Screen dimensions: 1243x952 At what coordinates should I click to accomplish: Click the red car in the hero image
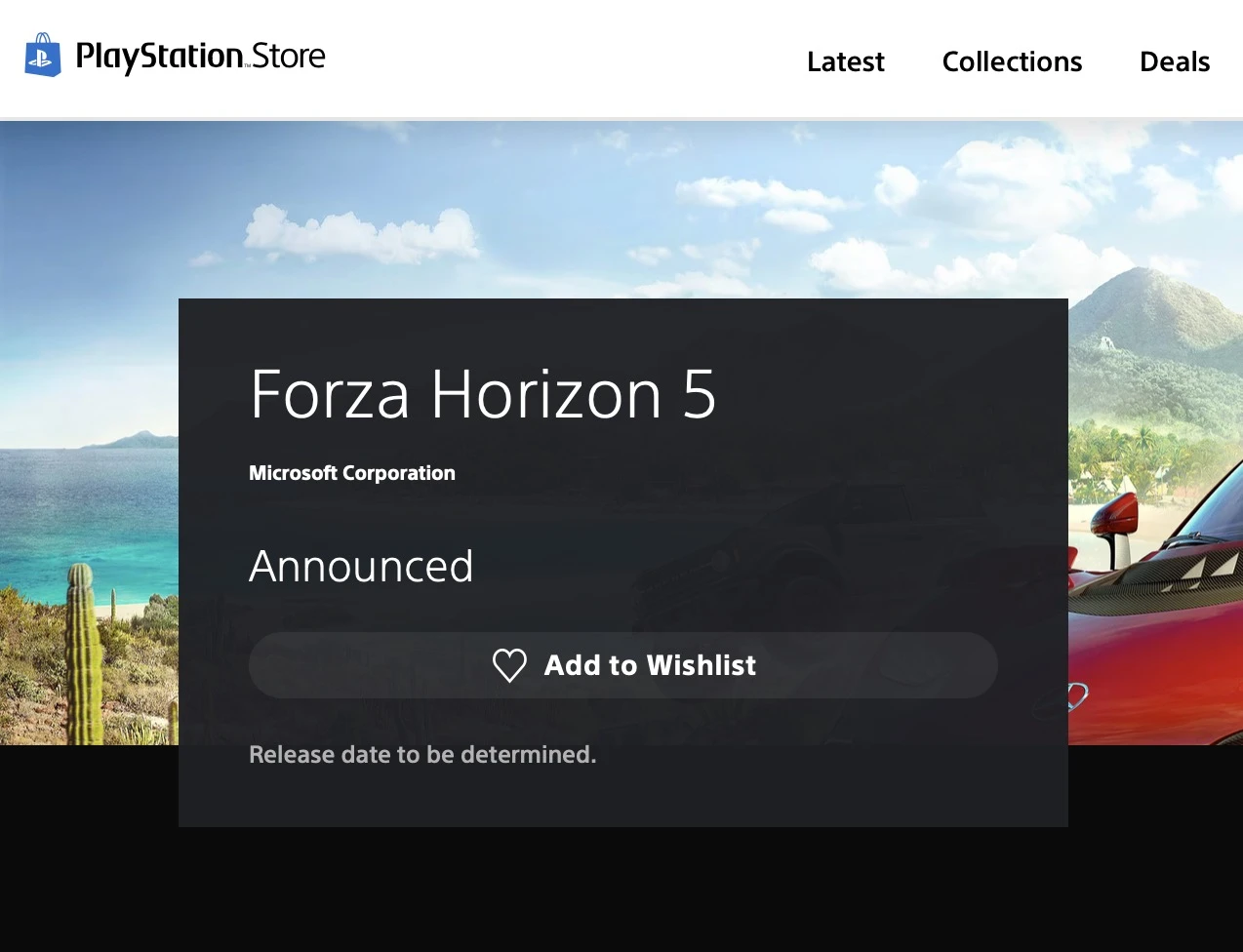(1156, 605)
